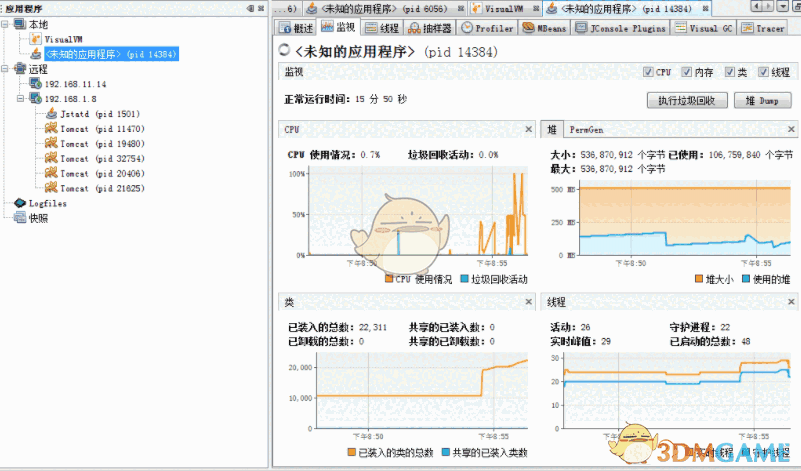801x471 pixels.
Task: Close the 线程 chart panel
Action: (791, 302)
